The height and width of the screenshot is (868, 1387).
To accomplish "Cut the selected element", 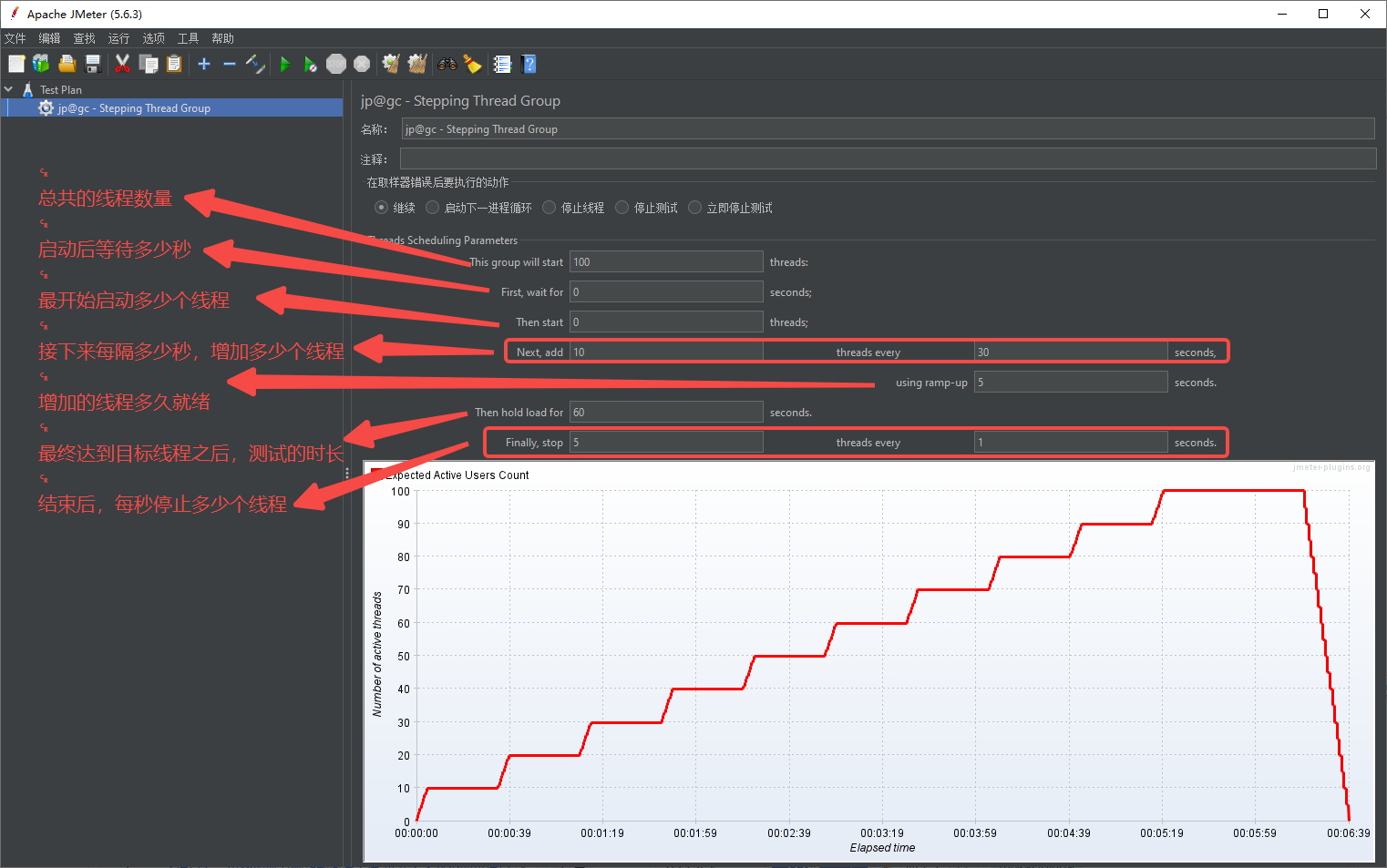I will click(122, 64).
